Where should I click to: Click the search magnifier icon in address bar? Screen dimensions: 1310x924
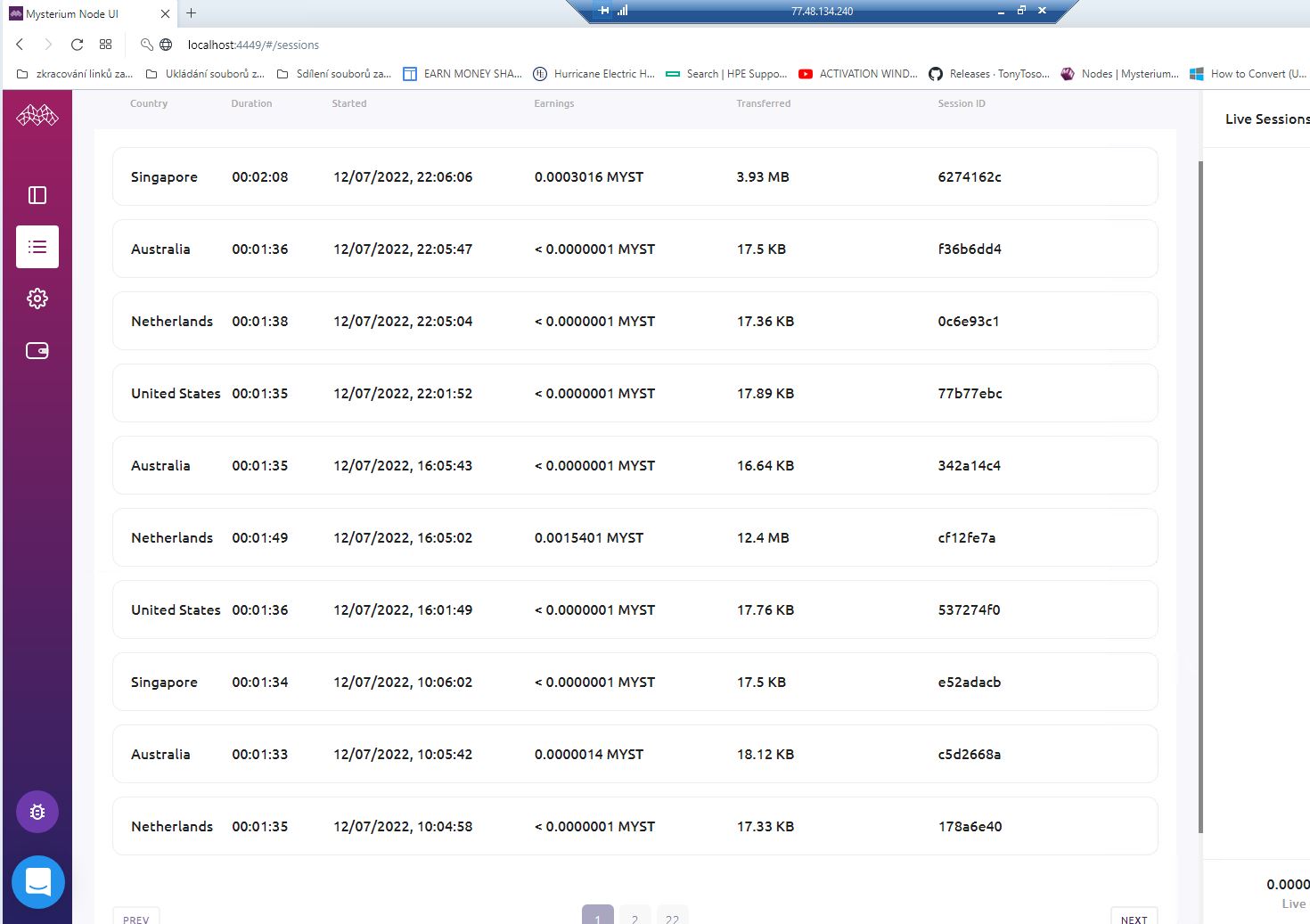pos(147,45)
